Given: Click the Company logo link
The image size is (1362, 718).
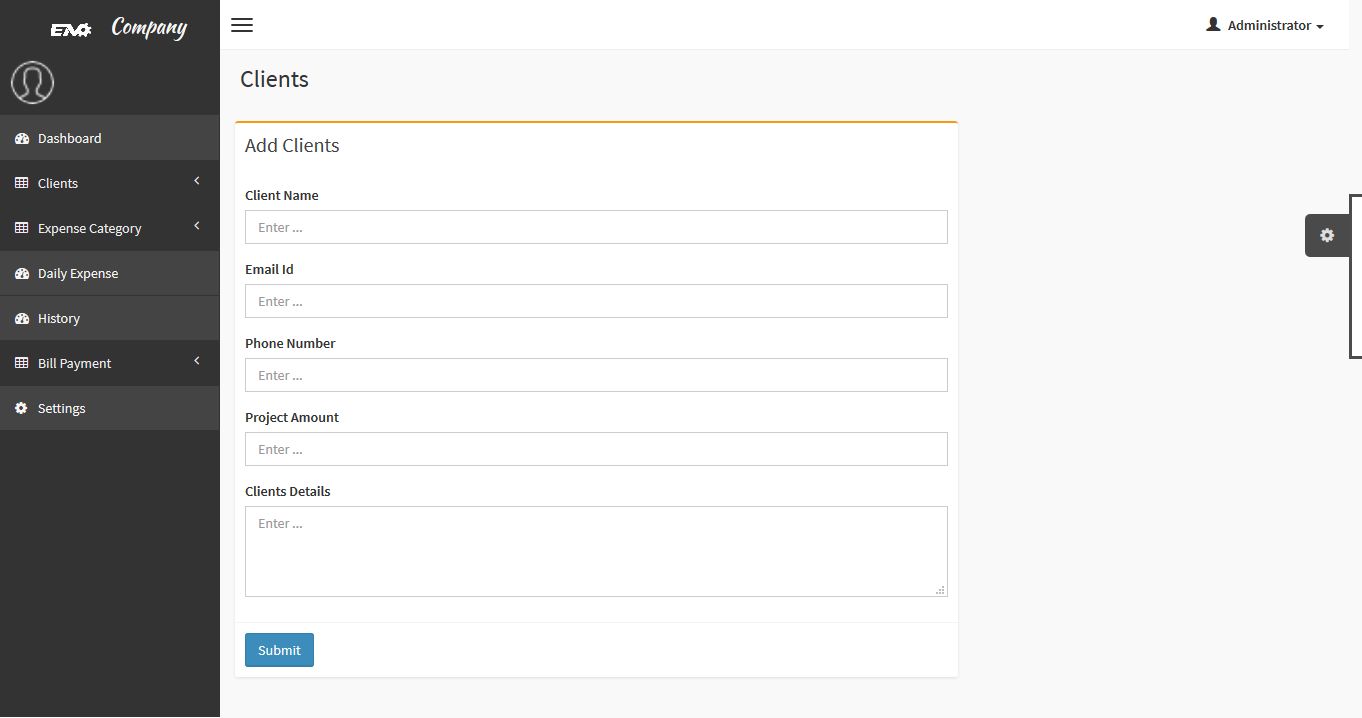Looking at the screenshot, I should 119,27.
